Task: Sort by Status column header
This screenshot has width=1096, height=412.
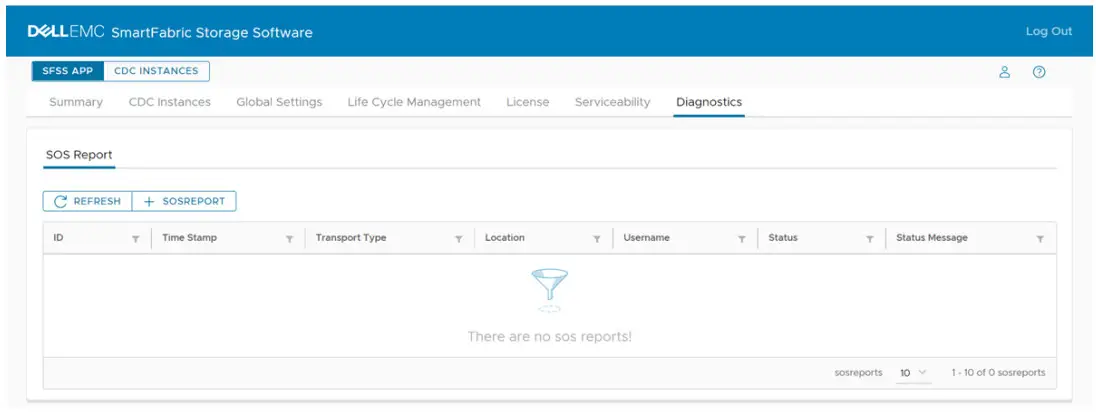Action: 783,238
